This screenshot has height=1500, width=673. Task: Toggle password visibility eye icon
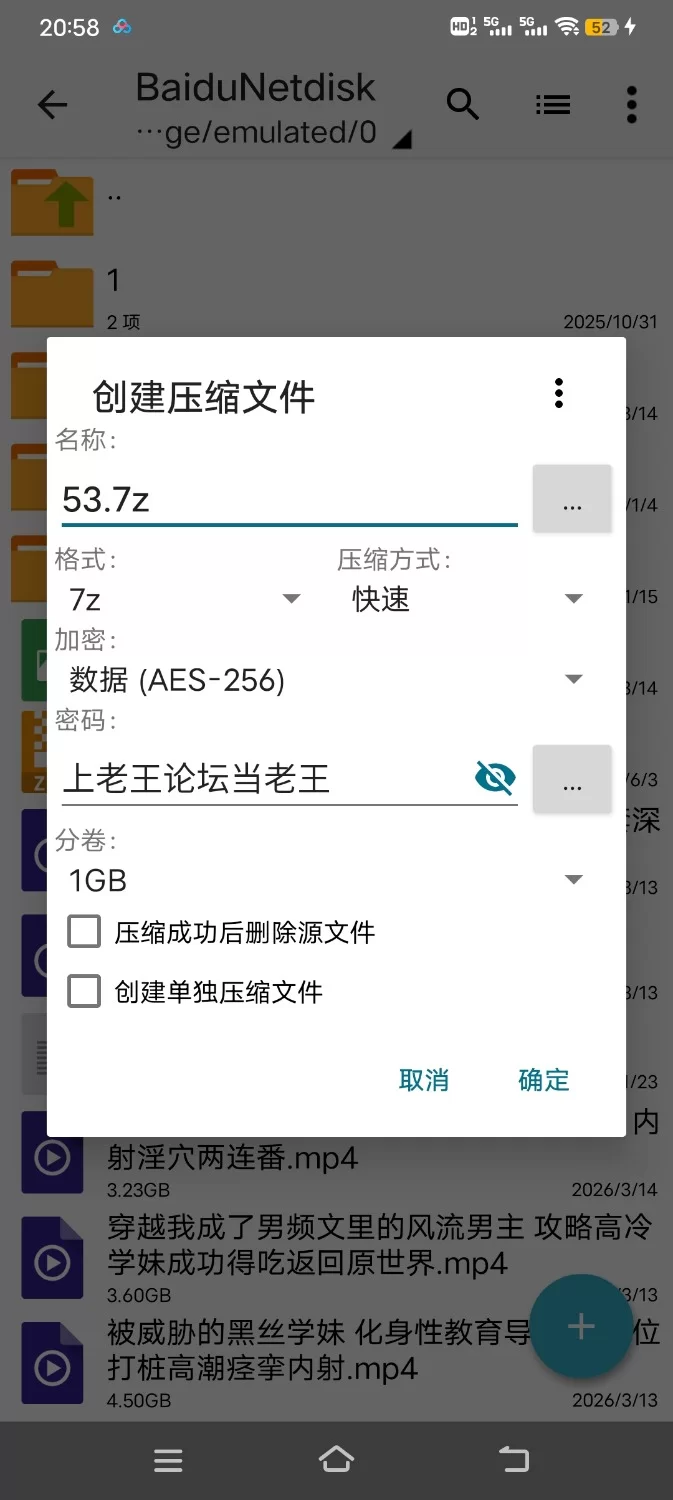tap(495, 777)
